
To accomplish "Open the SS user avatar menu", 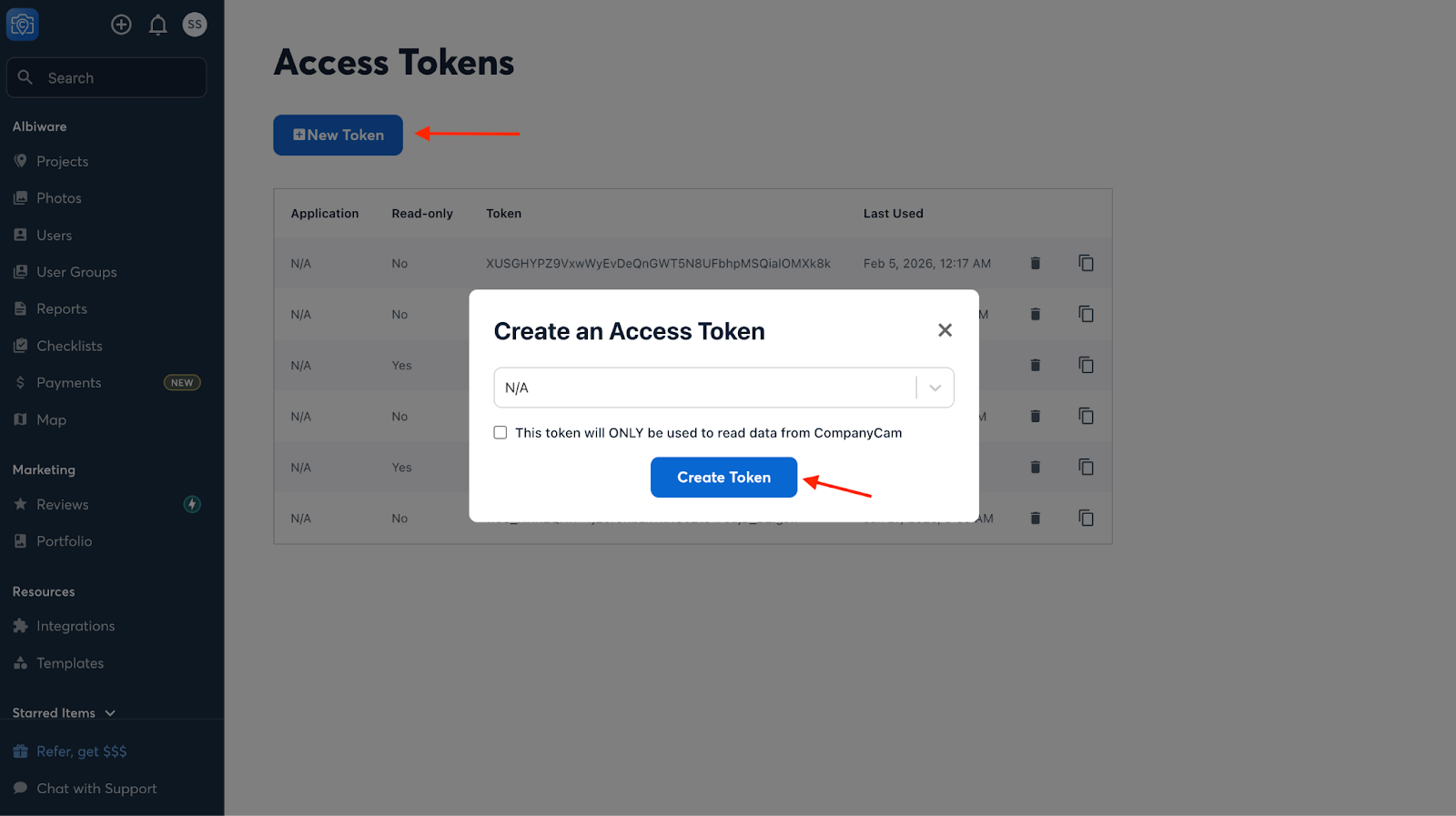I will pos(194,25).
